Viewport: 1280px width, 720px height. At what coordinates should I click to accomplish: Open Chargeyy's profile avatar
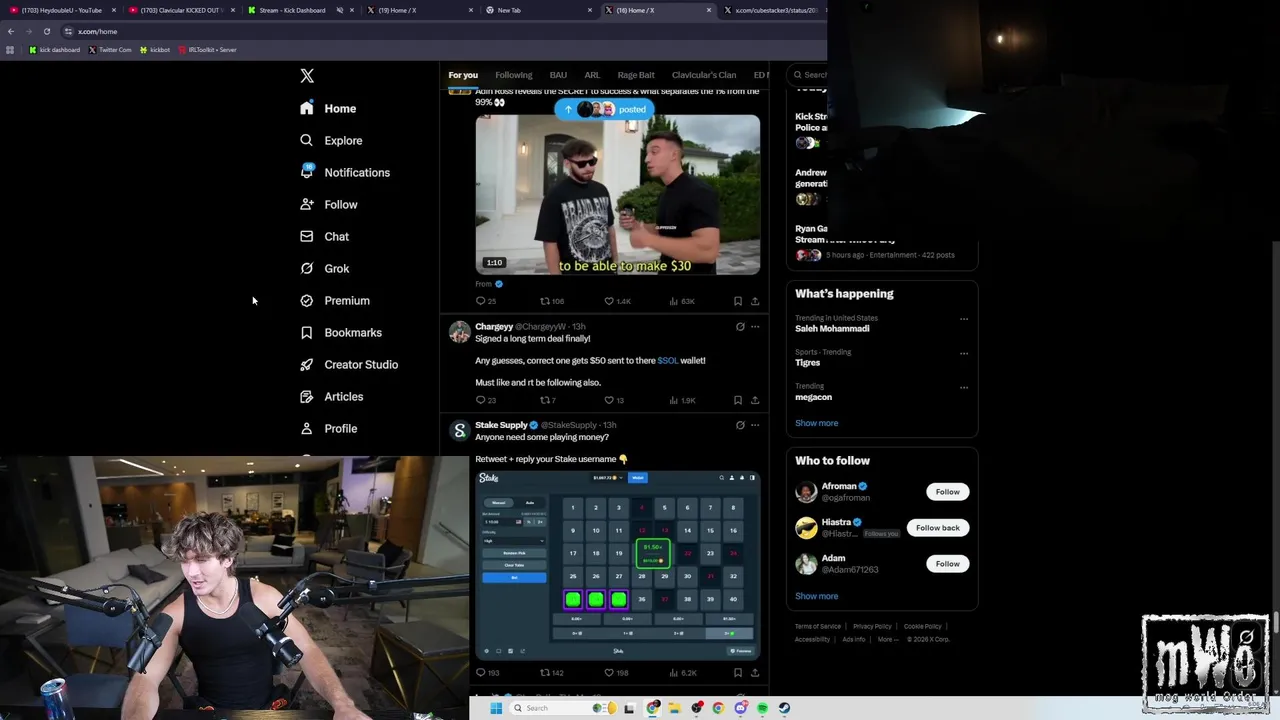pos(459,332)
